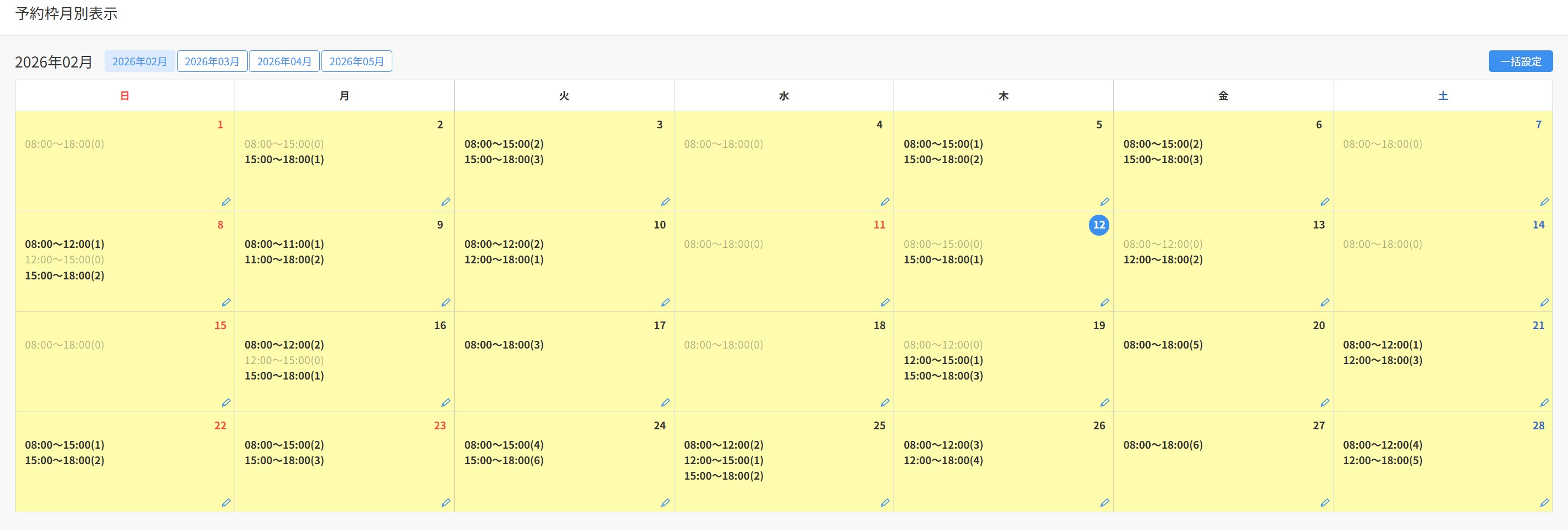Image resolution: width=1568 pixels, height=530 pixels.
Task: Select the 15:00〜18:00(6) slot on February 24
Action: (503, 461)
